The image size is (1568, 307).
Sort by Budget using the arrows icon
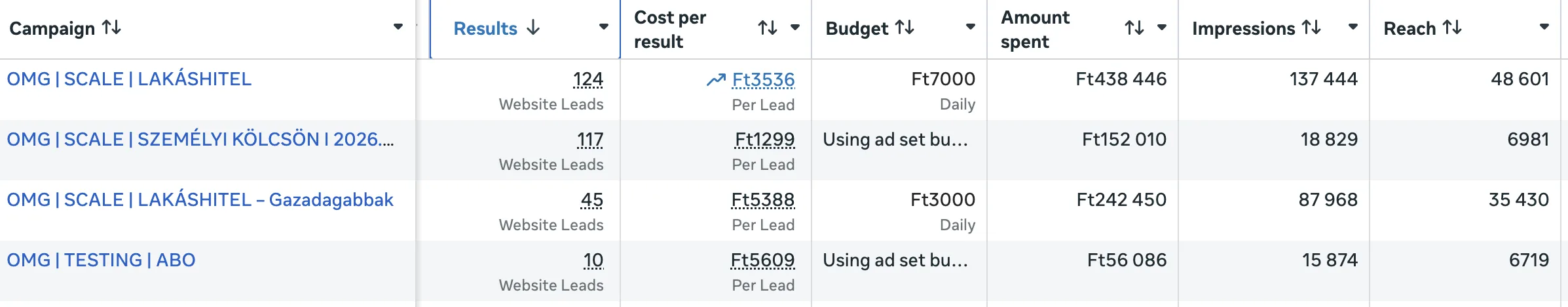905,28
